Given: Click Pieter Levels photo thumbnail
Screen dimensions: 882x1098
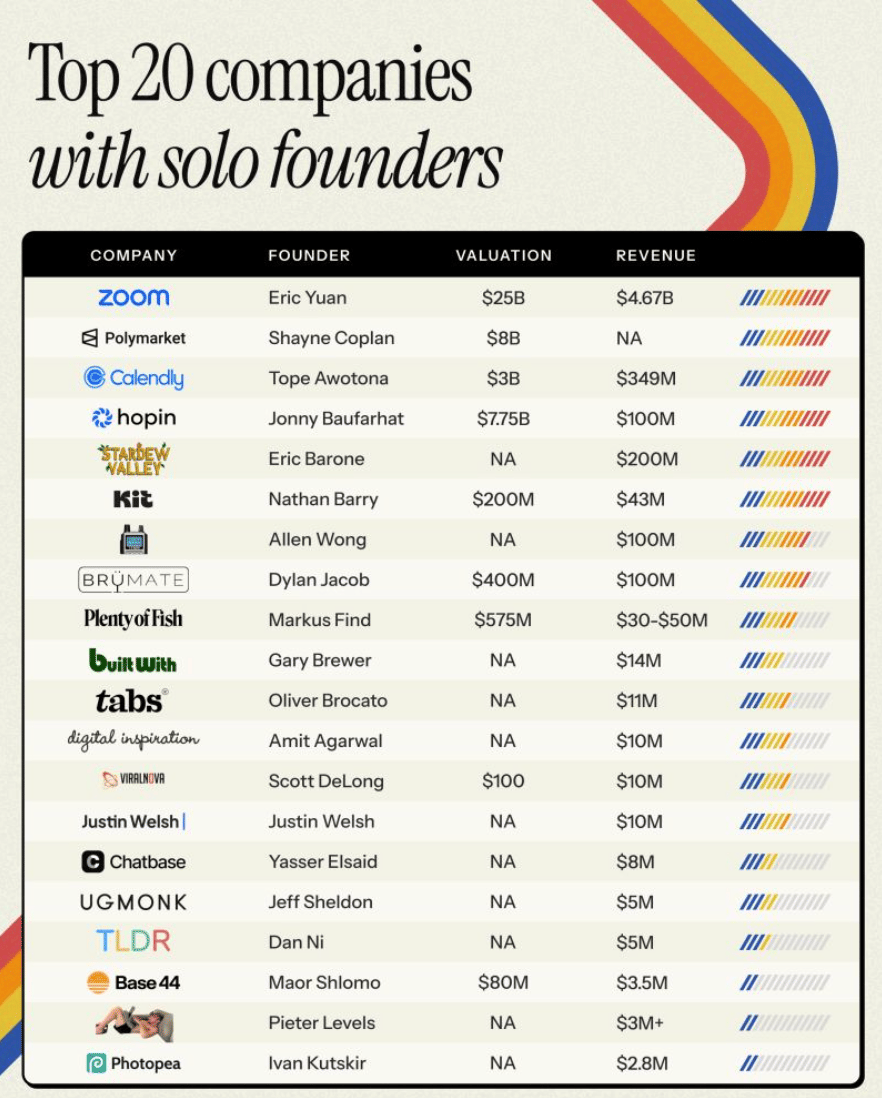Looking at the screenshot, I should tap(134, 1023).
